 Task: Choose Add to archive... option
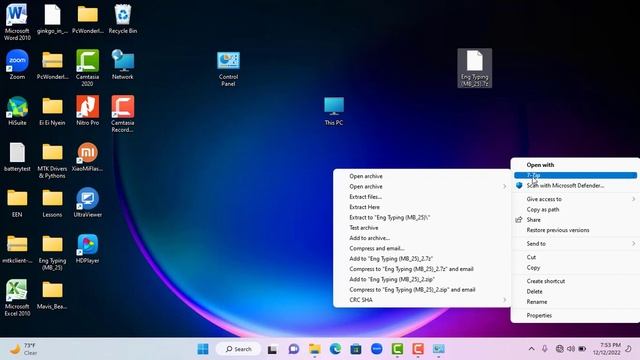coord(422,238)
